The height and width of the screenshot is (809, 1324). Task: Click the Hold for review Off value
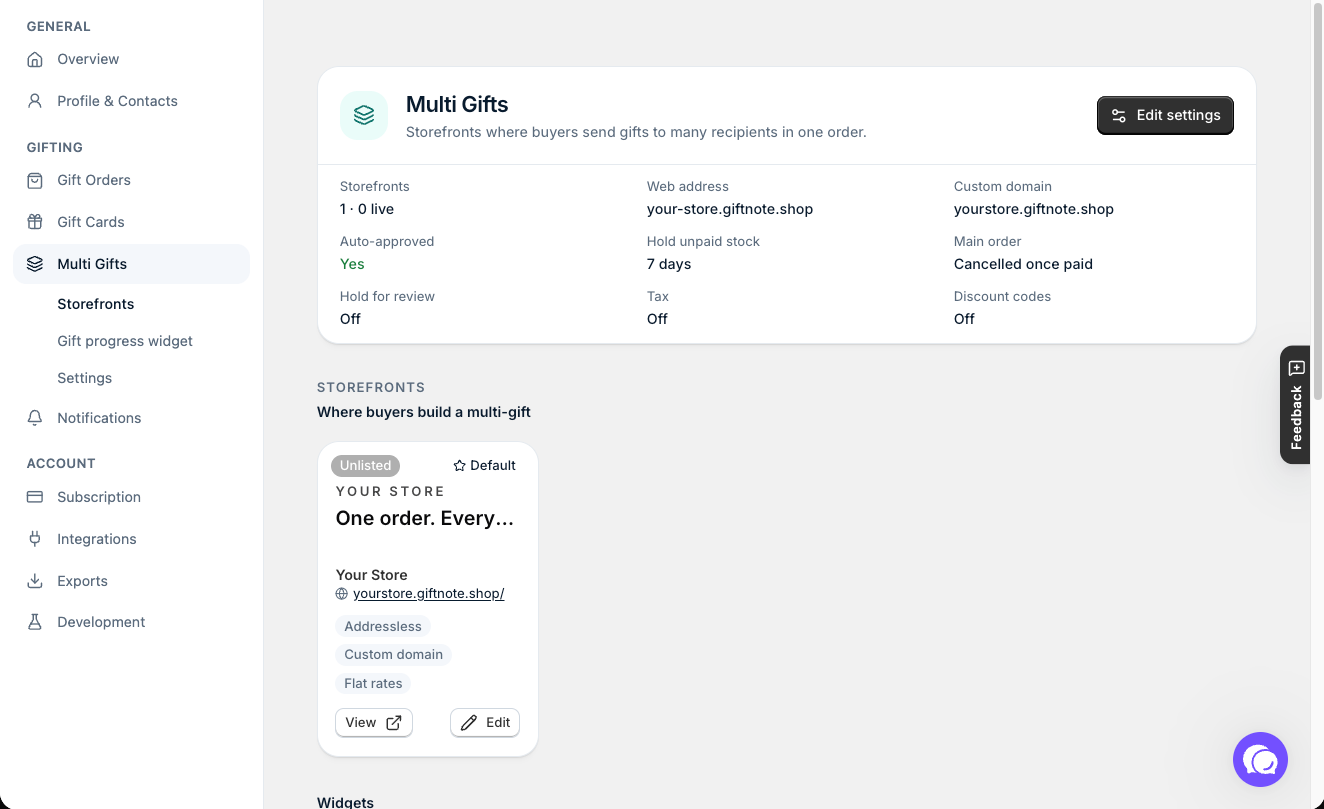point(350,319)
